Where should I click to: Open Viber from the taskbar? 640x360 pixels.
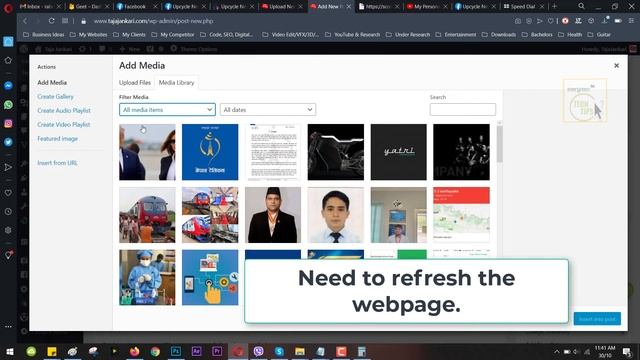coord(258,351)
